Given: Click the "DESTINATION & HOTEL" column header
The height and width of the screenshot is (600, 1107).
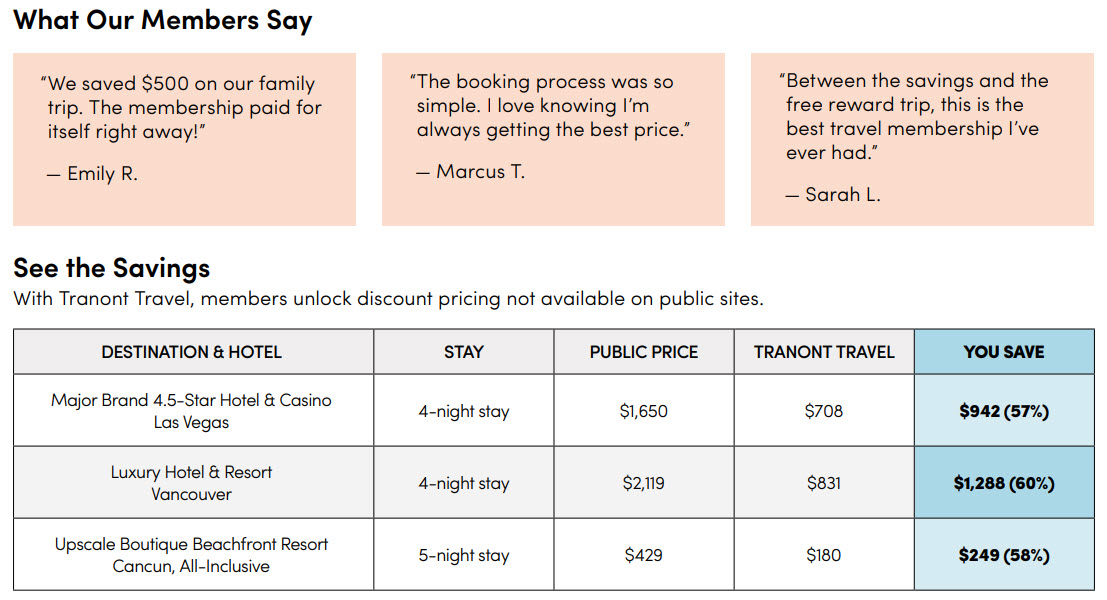Looking at the screenshot, I should point(192,352).
